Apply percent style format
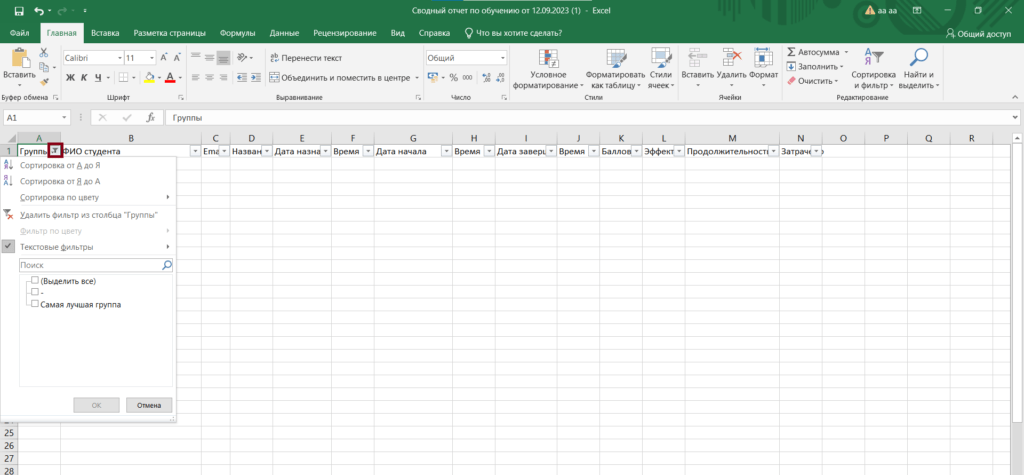 tap(453, 78)
